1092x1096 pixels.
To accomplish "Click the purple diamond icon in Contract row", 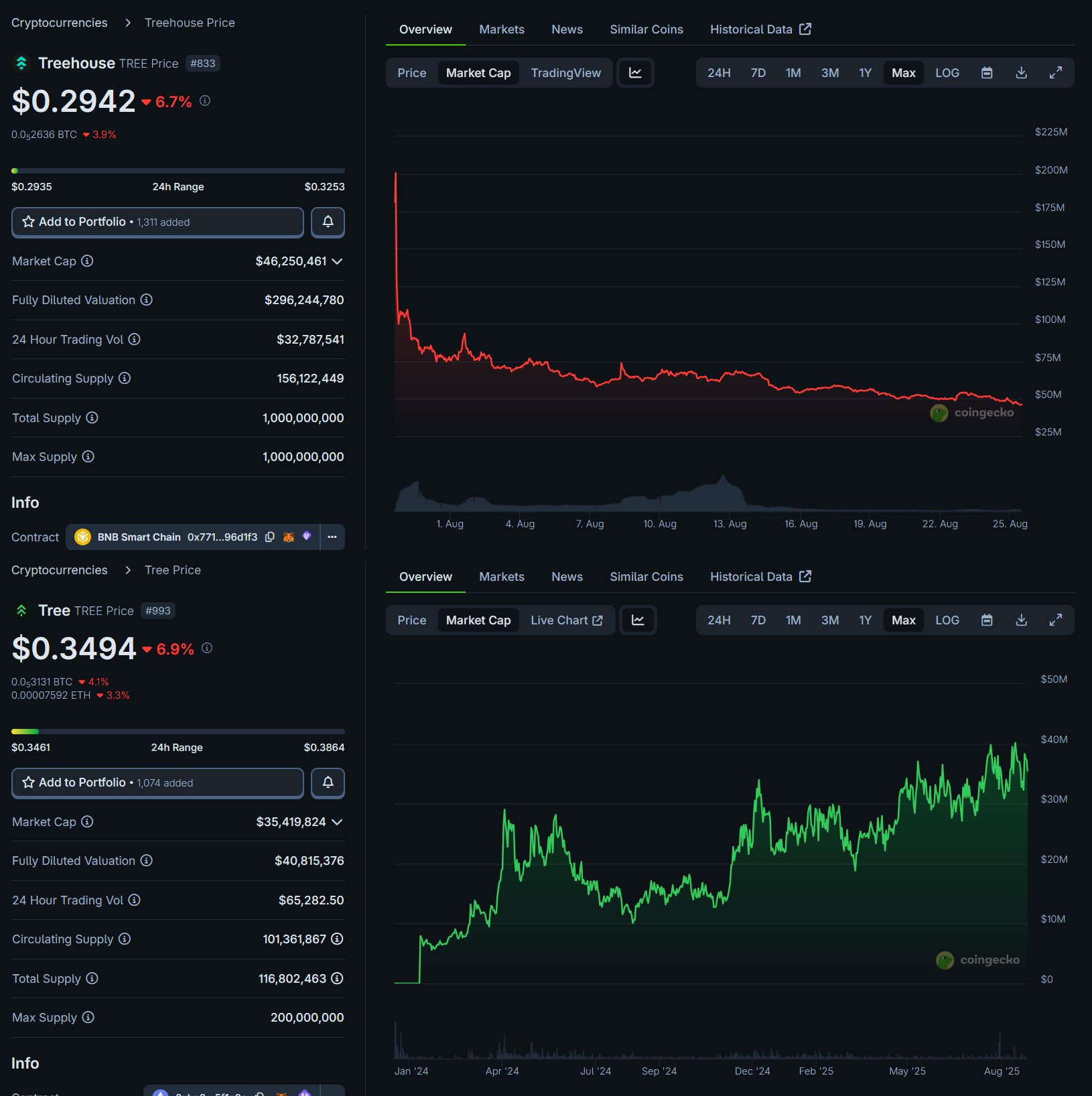I will coord(307,536).
